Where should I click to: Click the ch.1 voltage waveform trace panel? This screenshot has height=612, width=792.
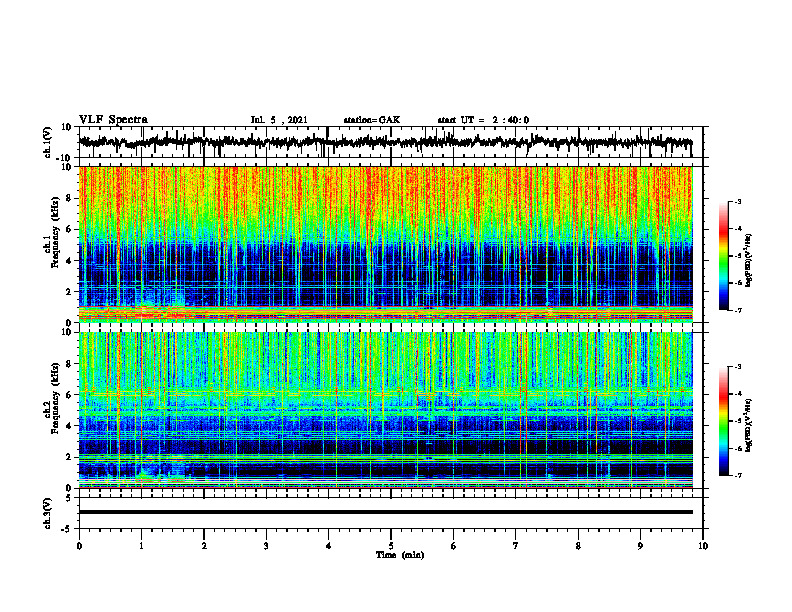click(x=390, y=142)
